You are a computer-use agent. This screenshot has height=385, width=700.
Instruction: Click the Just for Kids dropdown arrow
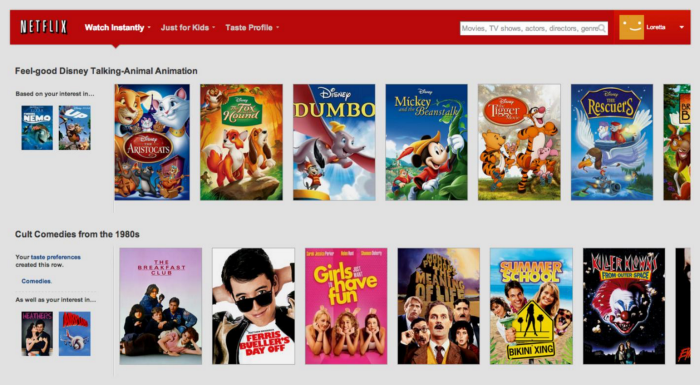tap(213, 27)
